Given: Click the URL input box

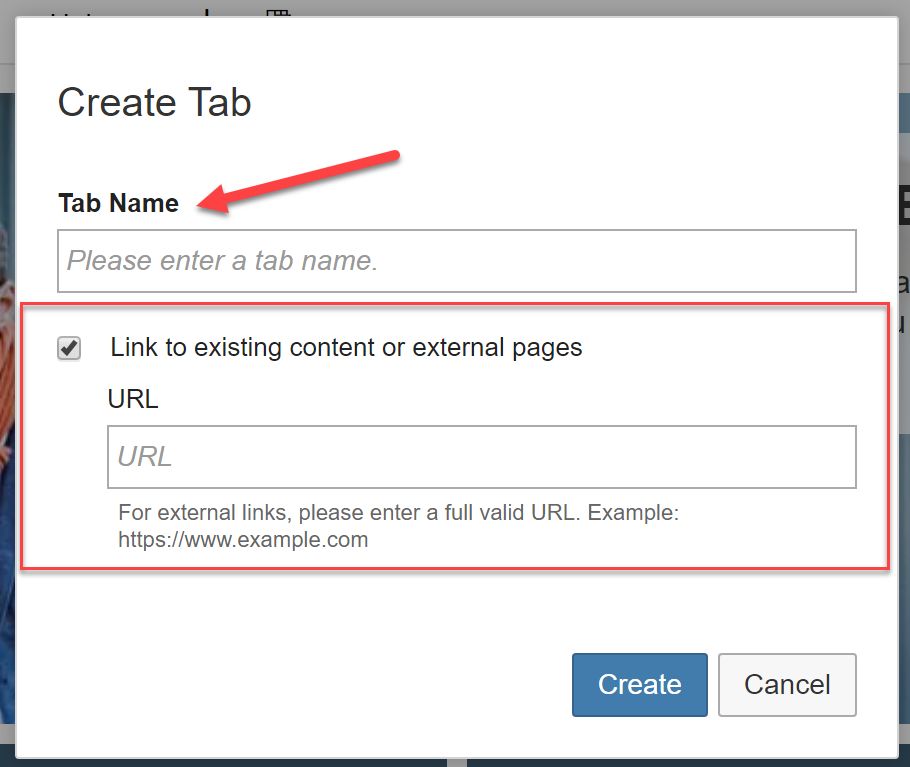Looking at the screenshot, I should coord(482,457).
